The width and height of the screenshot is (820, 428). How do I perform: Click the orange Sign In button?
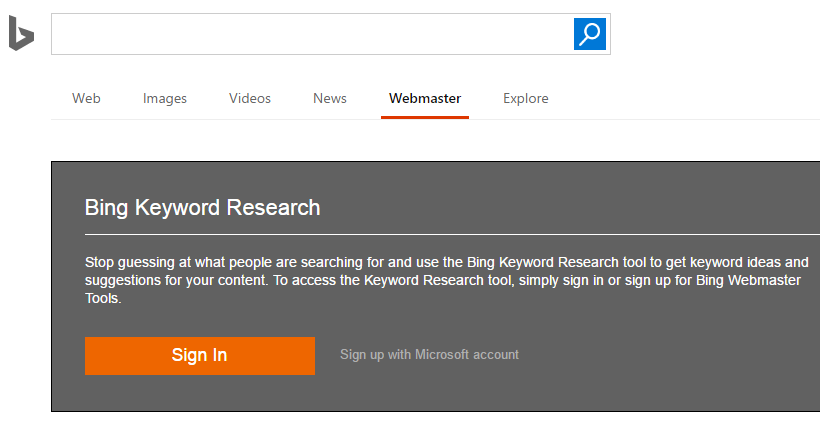click(x=200, y=356)
